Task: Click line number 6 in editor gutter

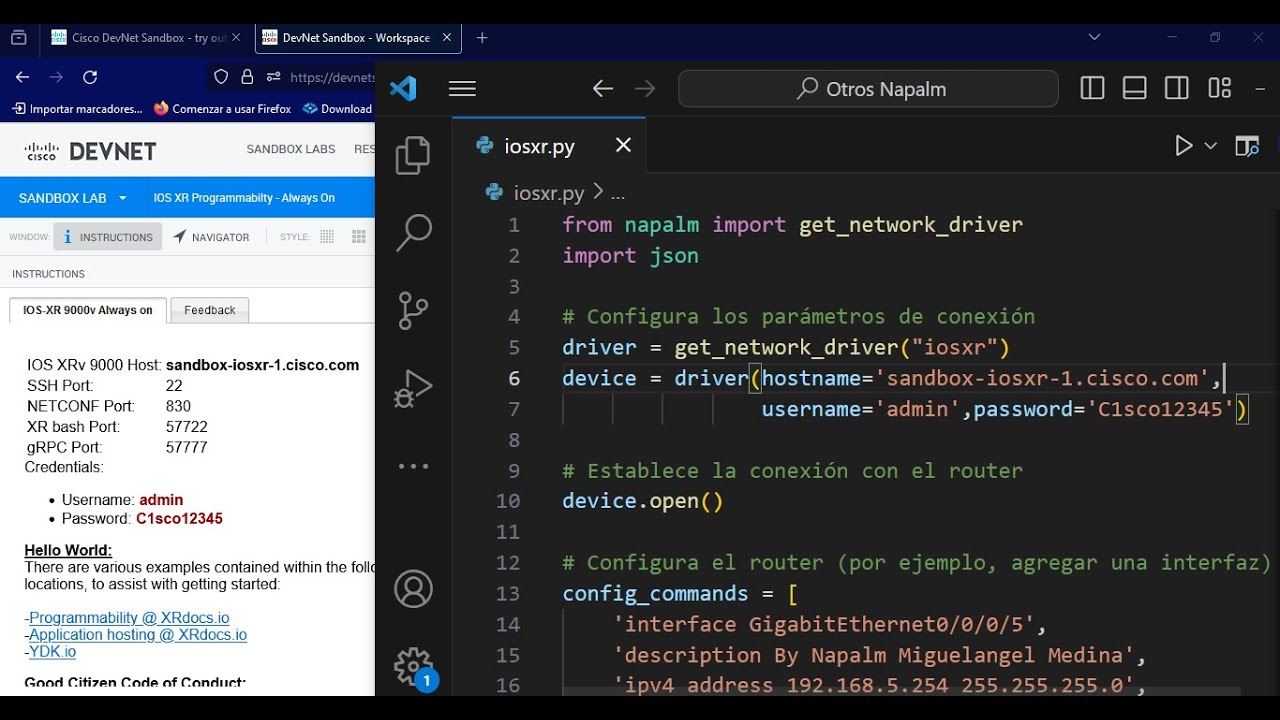Action: pos(514,378)
